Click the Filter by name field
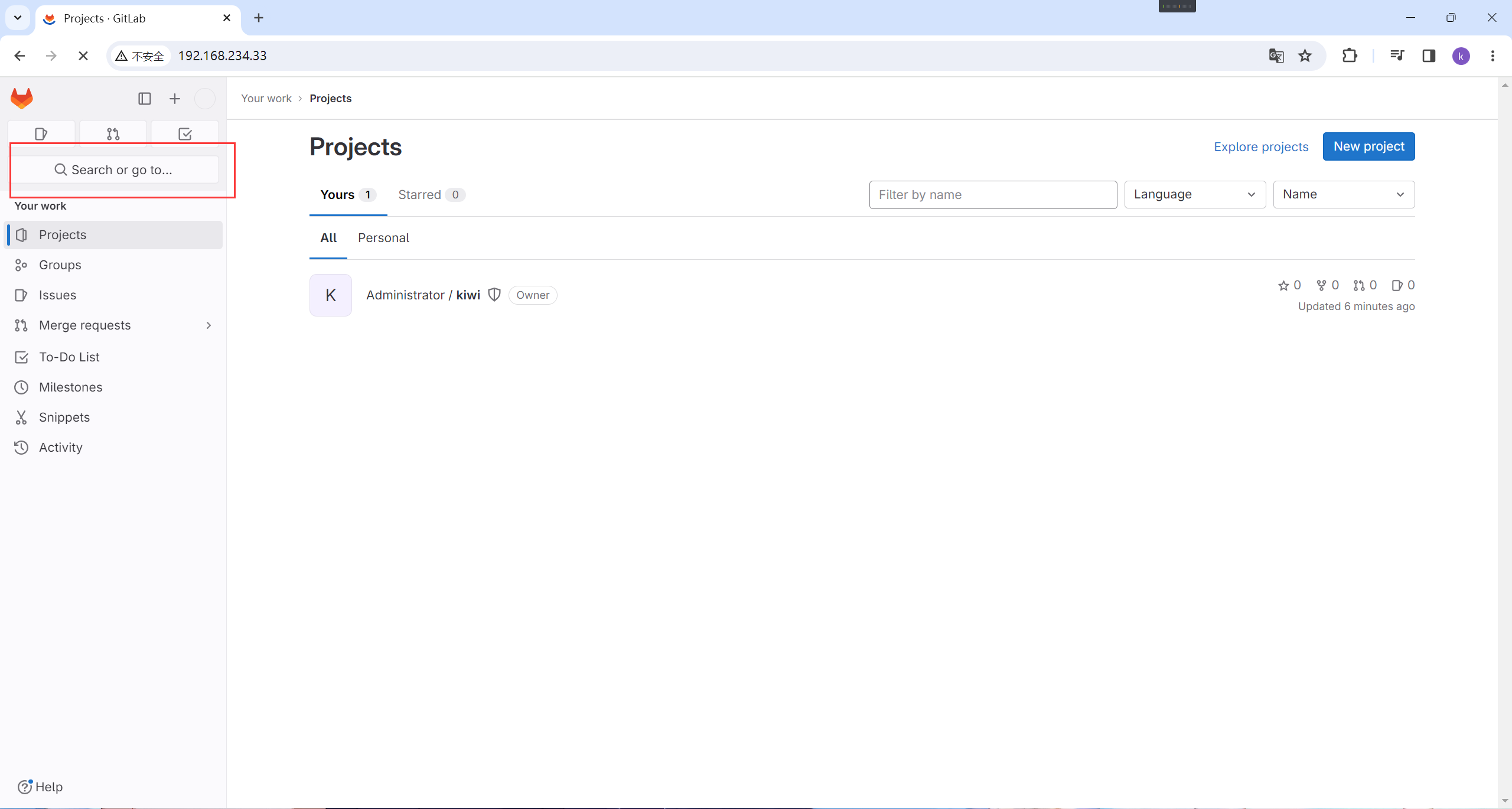 point(992,195)
